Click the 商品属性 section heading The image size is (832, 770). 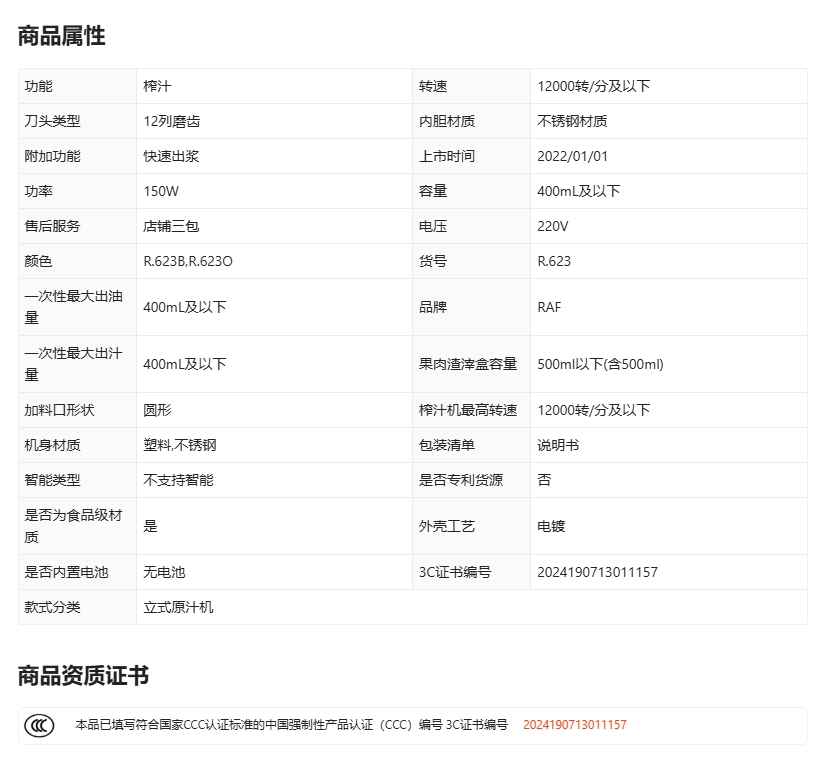click(x=61, y=36)
